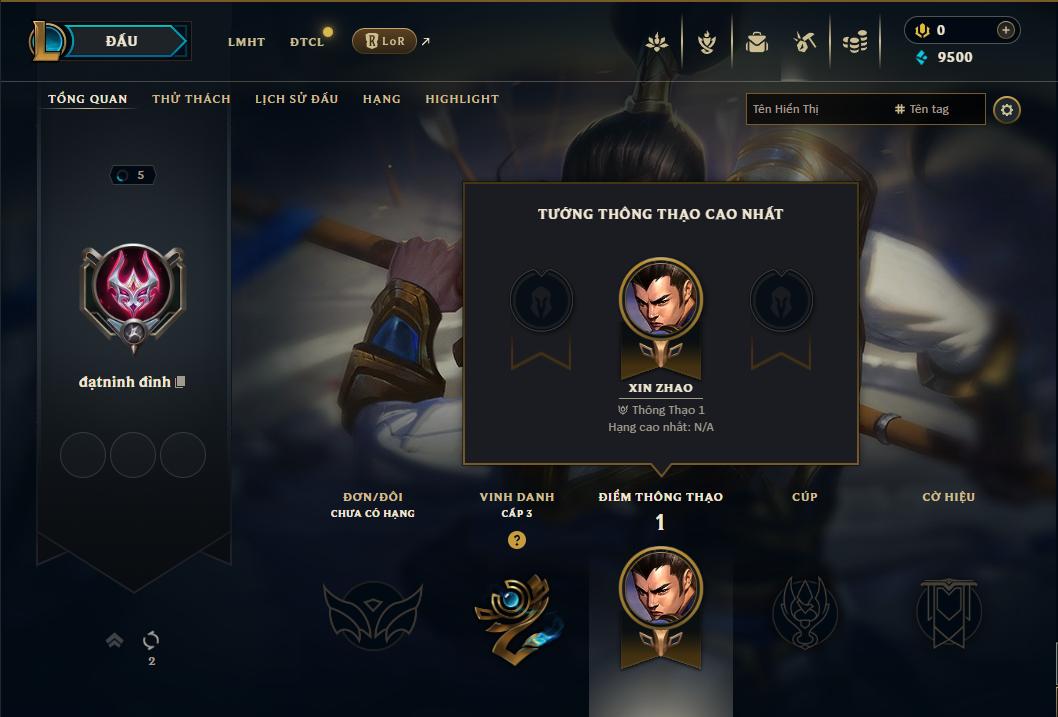Open the Store coins icon
The height and width of the screenshot is (717, 1058).
[x=855, y=42]
